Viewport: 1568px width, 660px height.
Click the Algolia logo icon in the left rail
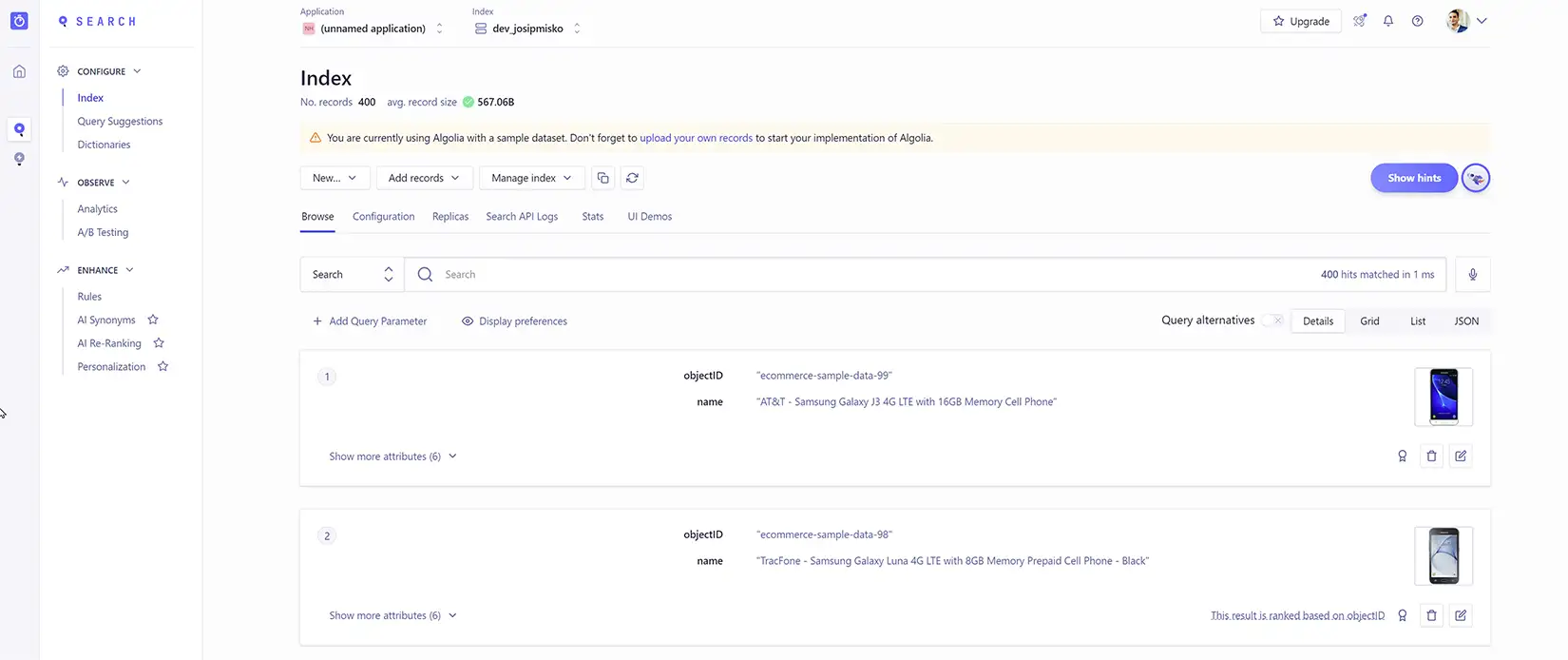tap(19, 20)
